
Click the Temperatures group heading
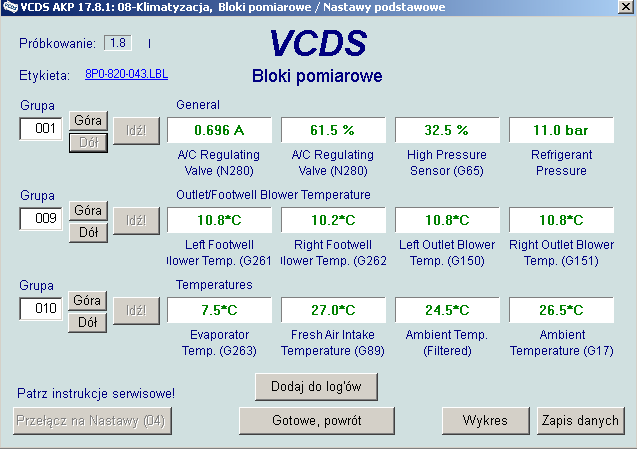[x=214, y=285]
